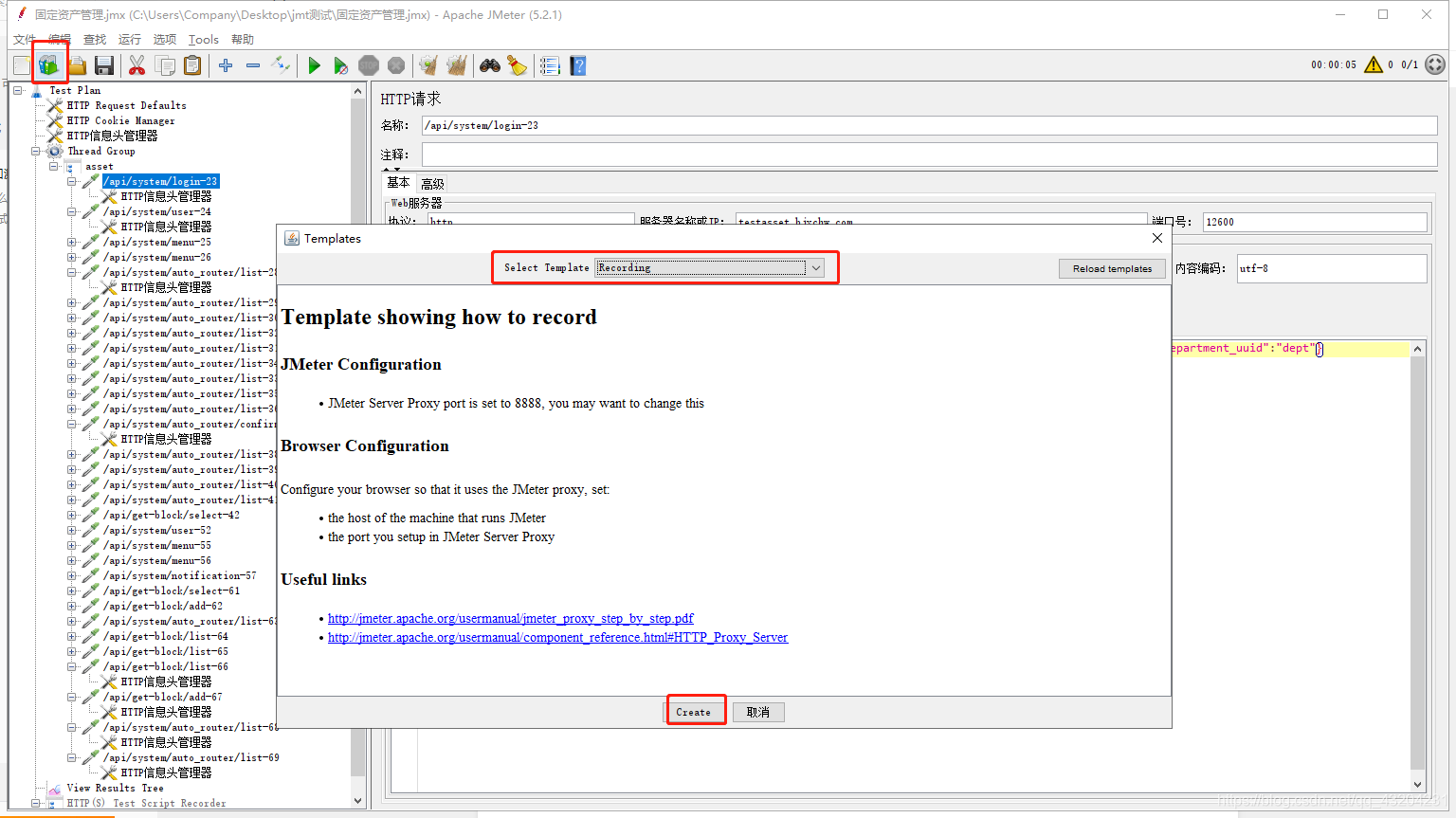Click the body data scroll up arrow
This screenshot has height=818, width=1456.
point(1418,349)
